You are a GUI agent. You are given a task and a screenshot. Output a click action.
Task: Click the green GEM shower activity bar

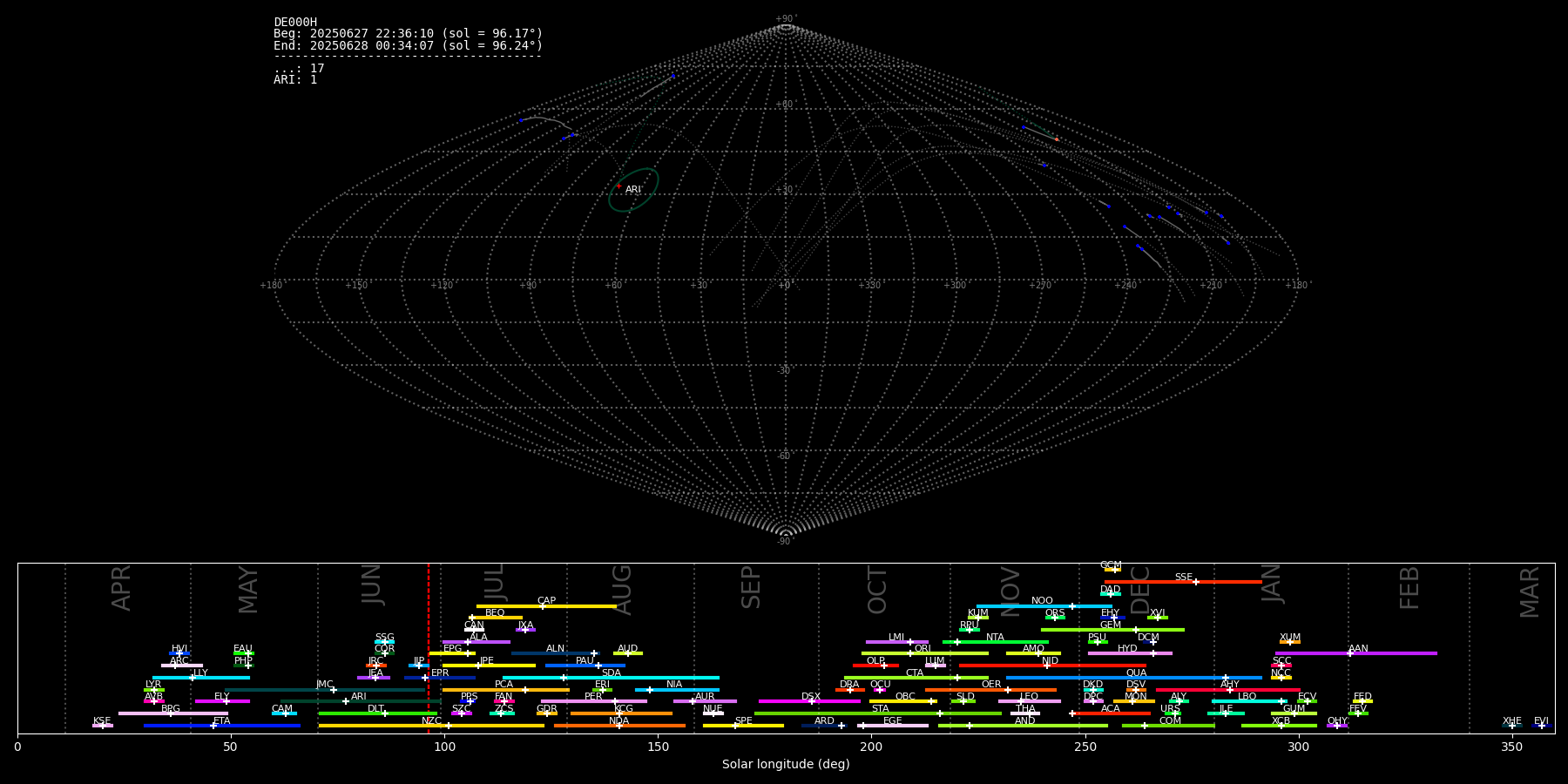tap(1112, 630)
